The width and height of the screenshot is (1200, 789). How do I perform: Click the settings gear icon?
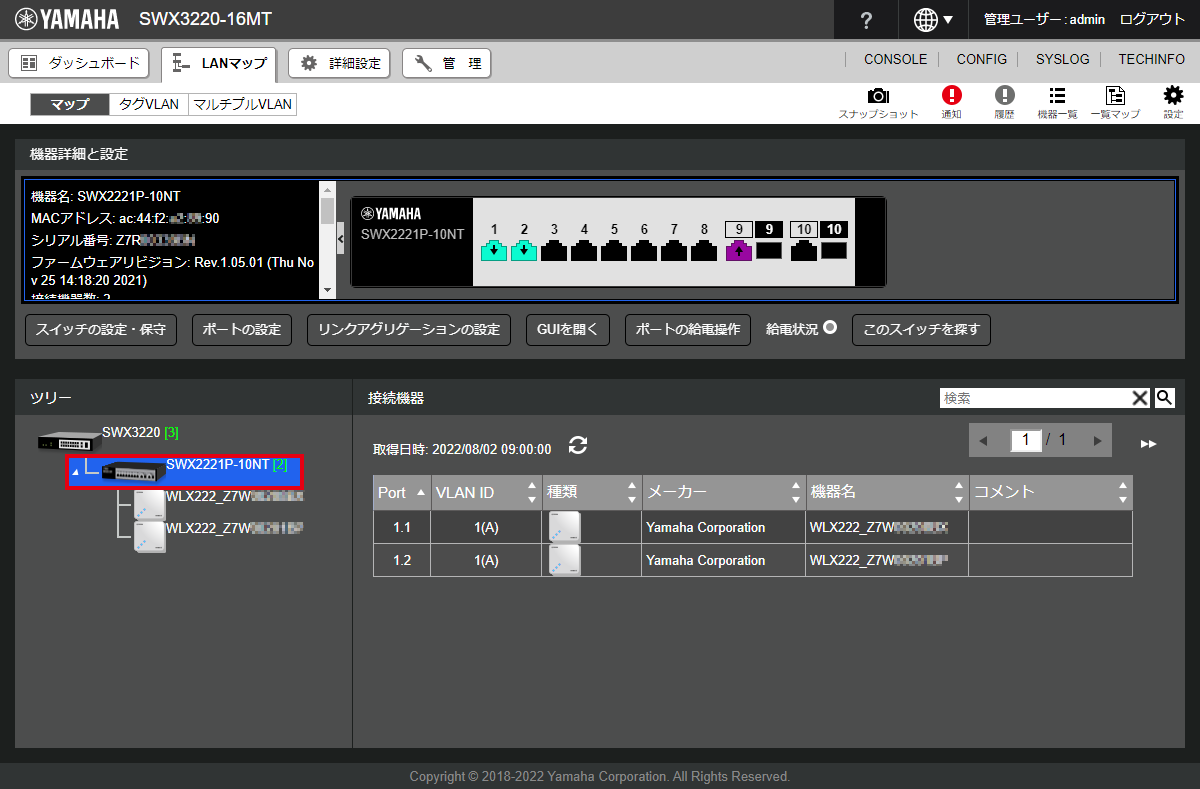1173,96
